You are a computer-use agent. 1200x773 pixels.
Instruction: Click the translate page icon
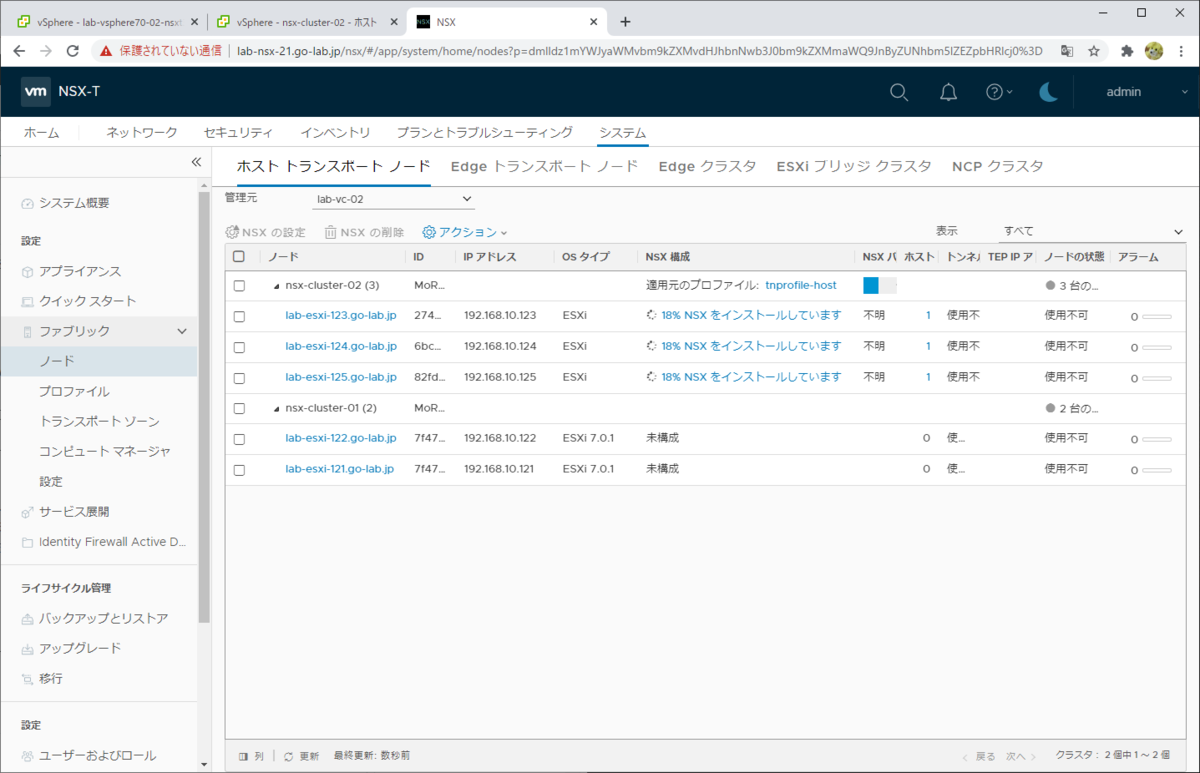[x=1067, y=50]
